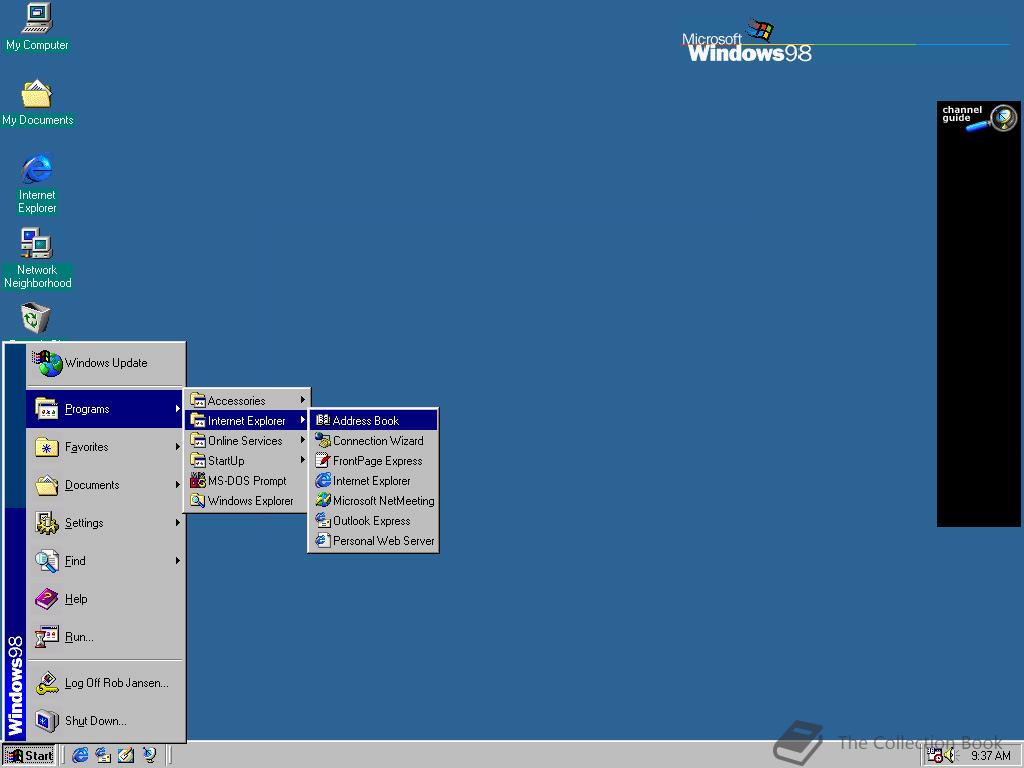Launch Outlook Express from Quick Launch bar
Image resolution: width=1024 pixels, height=768 pixels.
coord(103,756)
